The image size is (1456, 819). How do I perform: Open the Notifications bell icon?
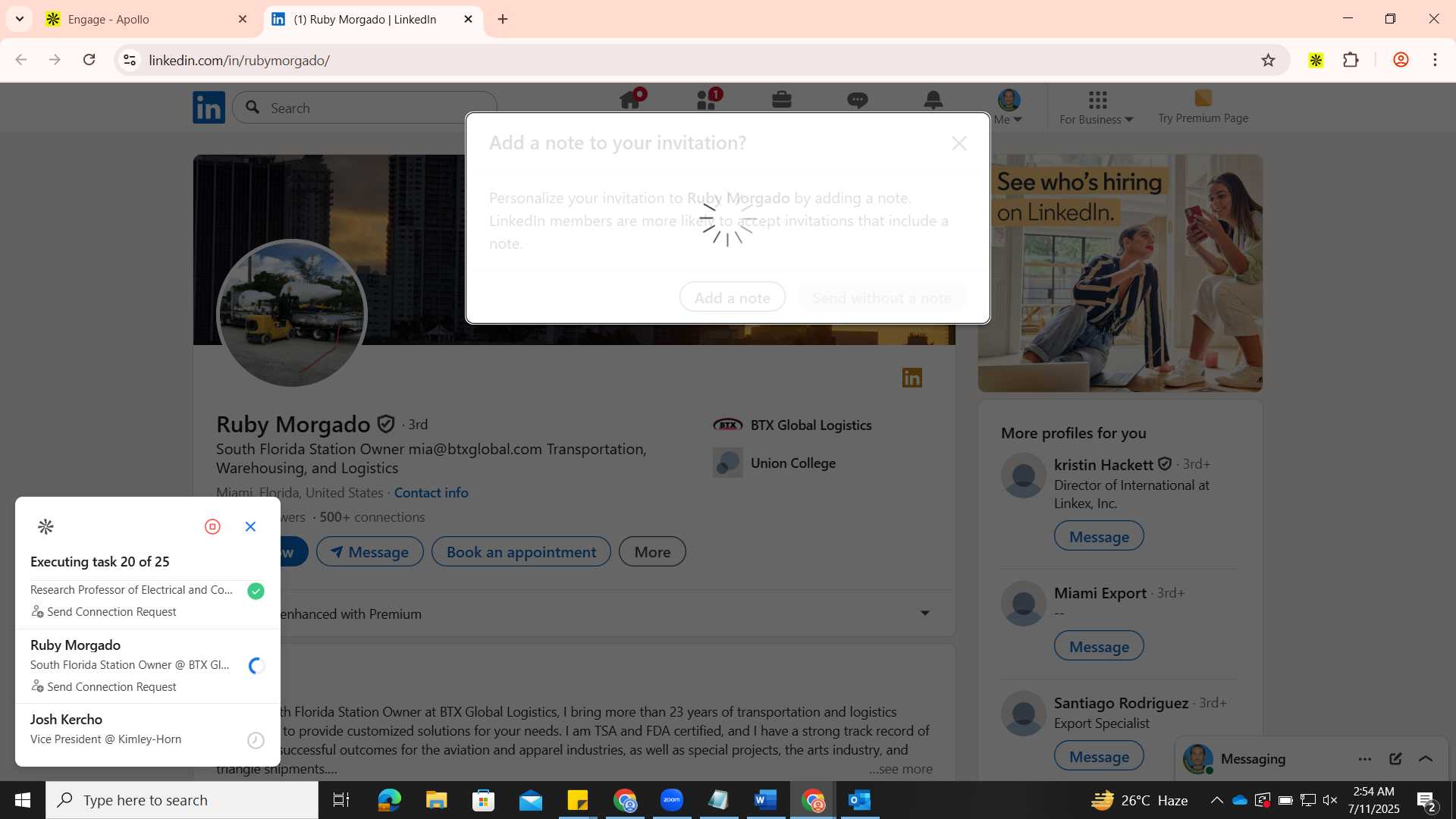tap(934, 99)
